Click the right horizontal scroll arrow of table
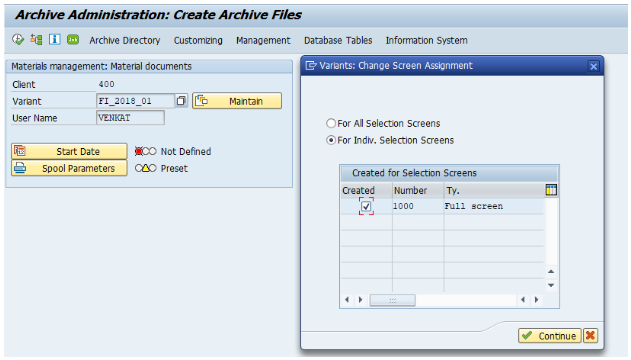The image size is (631, 360). [536, 300]
